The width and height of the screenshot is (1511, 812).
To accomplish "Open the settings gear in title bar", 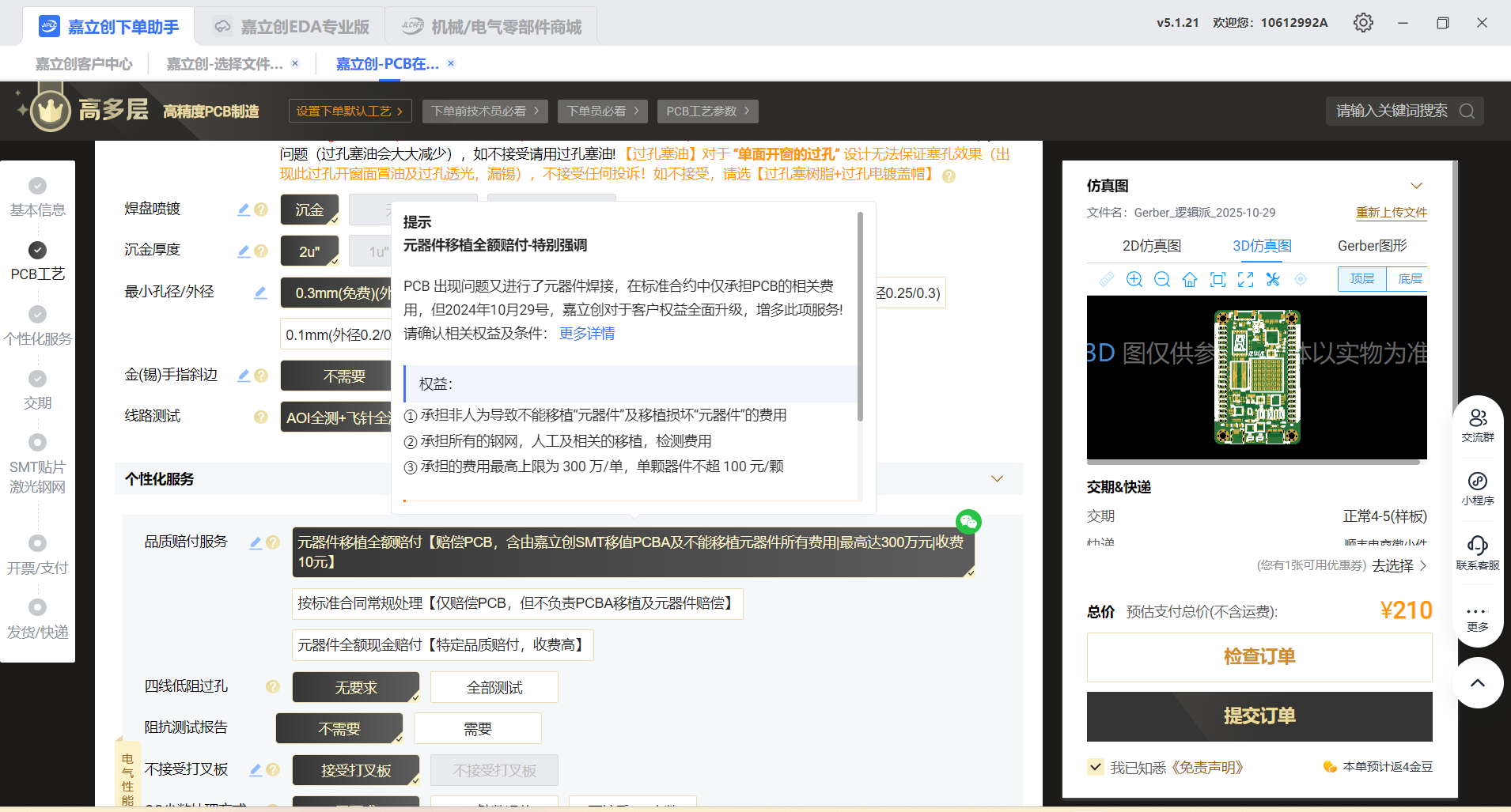I will pyautogui.click(x=1363, y=23).
